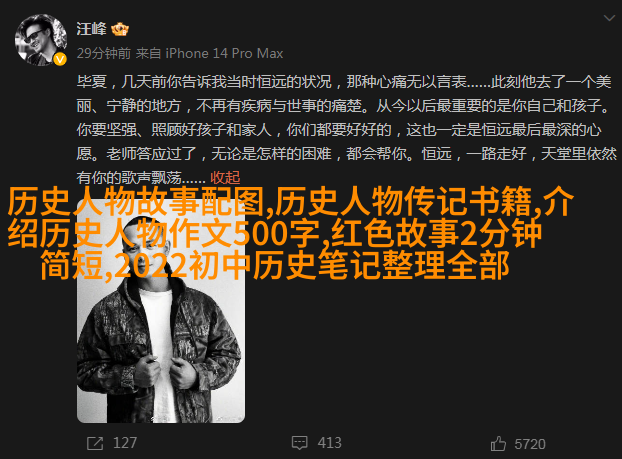Open the 汪峰 username link

[92, 29]
